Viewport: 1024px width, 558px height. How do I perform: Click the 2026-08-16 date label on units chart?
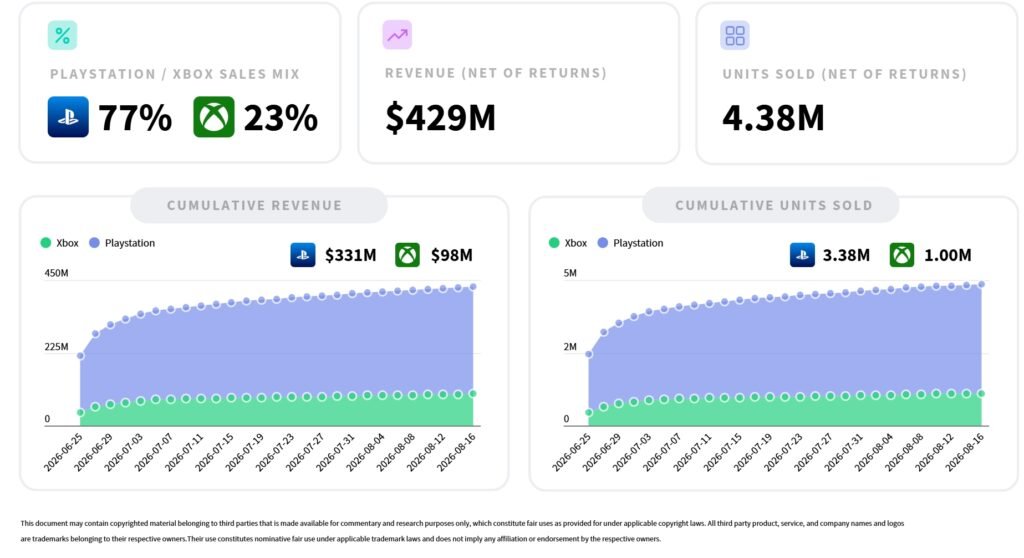(x=964, y=452)
